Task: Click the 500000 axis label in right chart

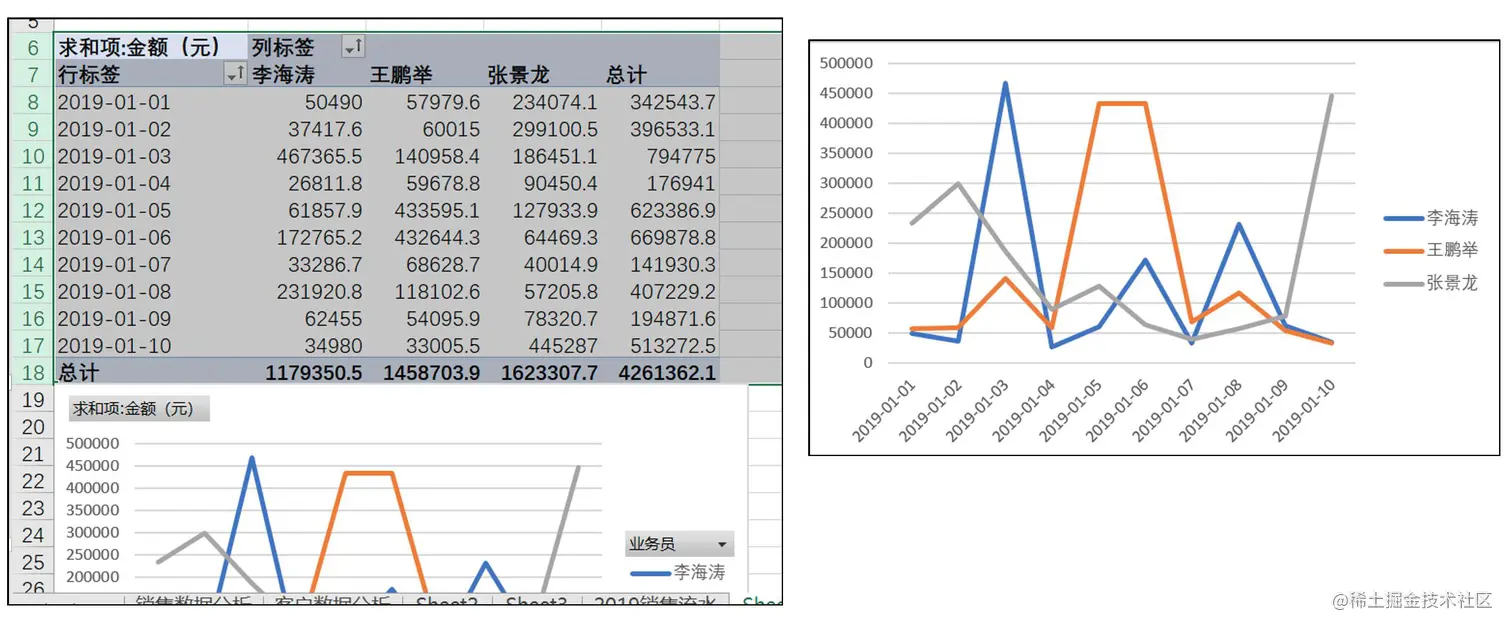Action: coord(845,63)
